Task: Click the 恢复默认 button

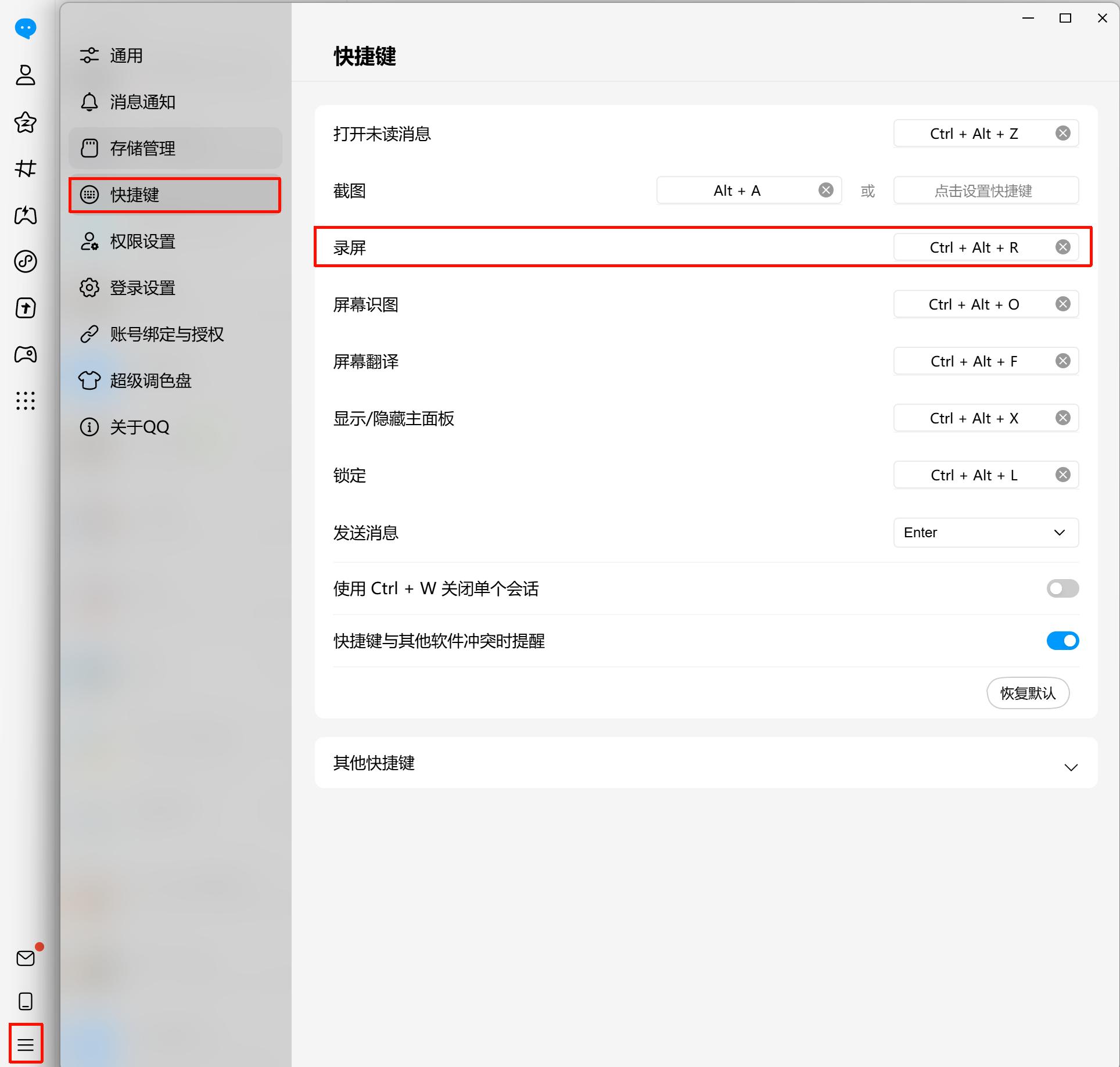Action: [1027, 693]
